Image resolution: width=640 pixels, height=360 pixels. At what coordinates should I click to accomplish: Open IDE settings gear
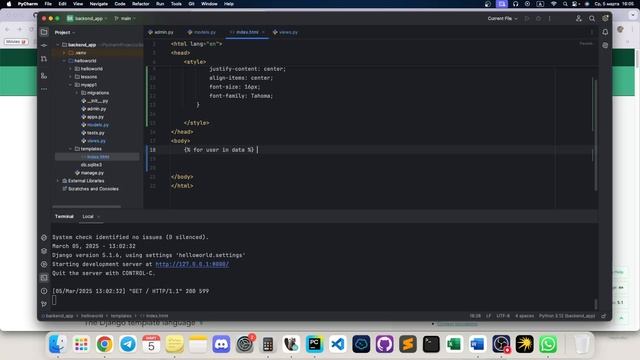click(x=605, y=18)
